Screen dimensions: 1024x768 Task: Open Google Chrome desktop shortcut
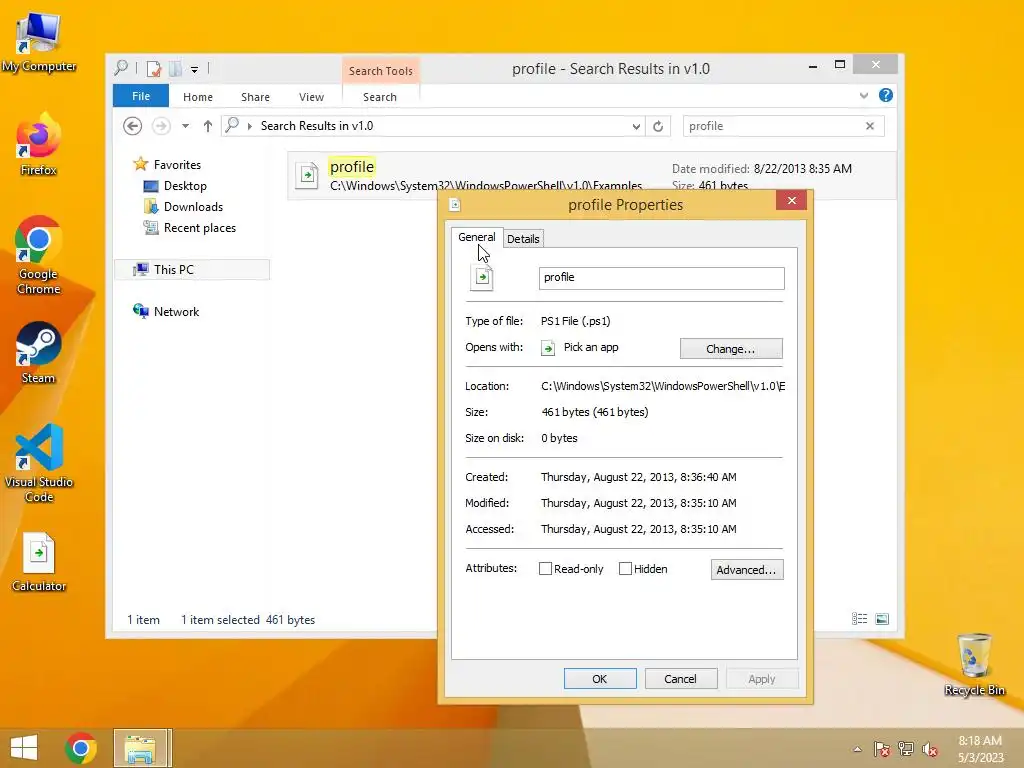pyautogui.click(x=39, y=256)
